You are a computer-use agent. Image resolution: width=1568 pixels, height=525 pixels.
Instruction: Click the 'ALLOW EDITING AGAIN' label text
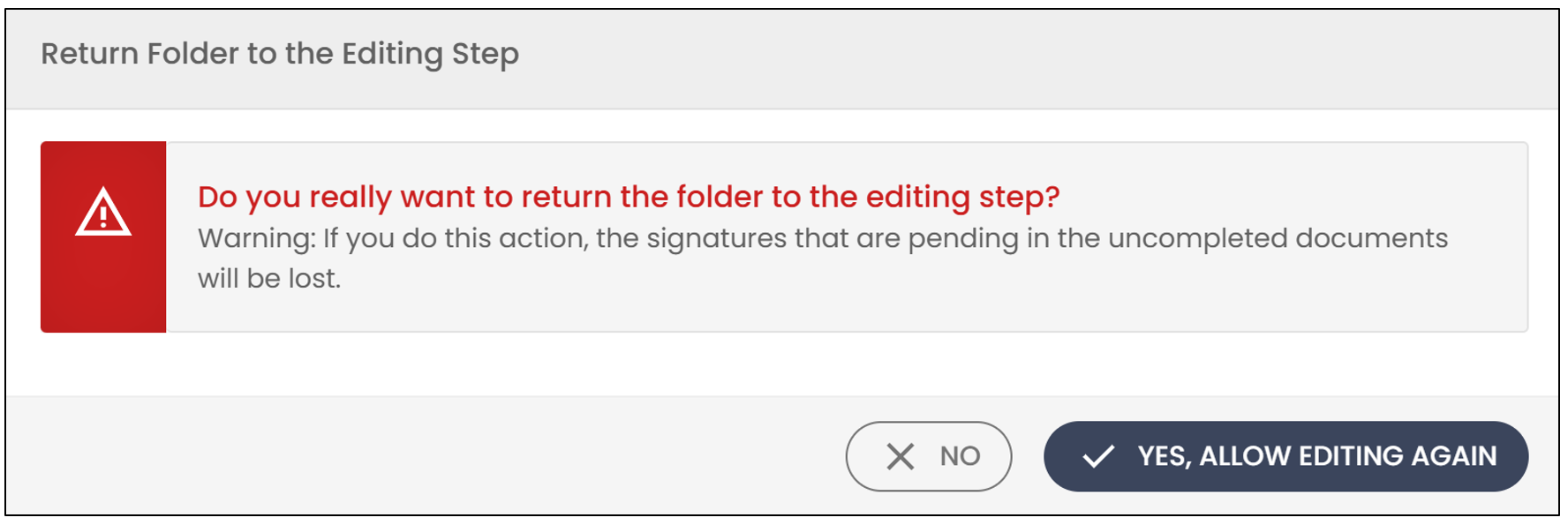click(x=1348, y=456)
